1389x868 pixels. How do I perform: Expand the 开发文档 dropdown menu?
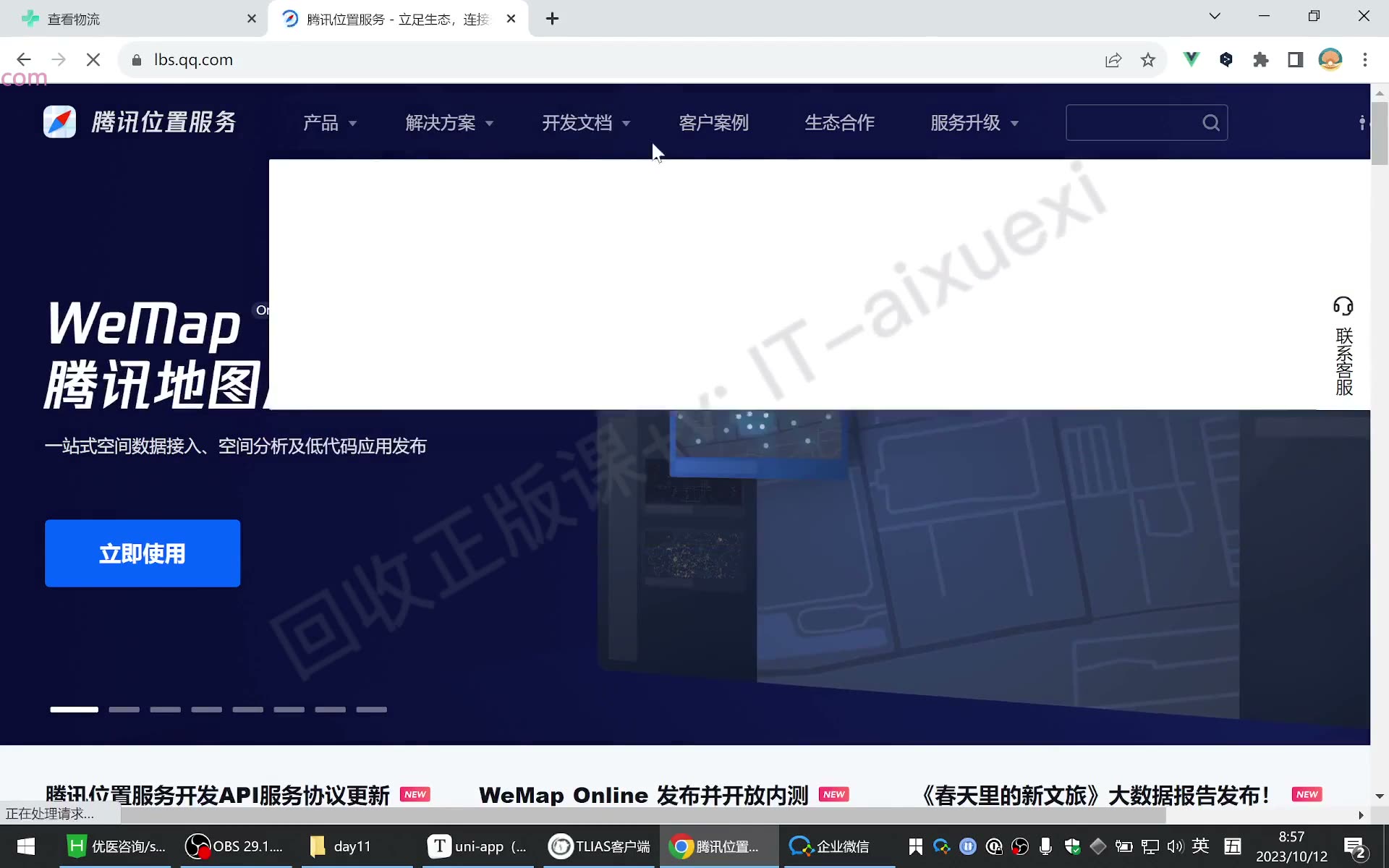[x=587, y=123]
